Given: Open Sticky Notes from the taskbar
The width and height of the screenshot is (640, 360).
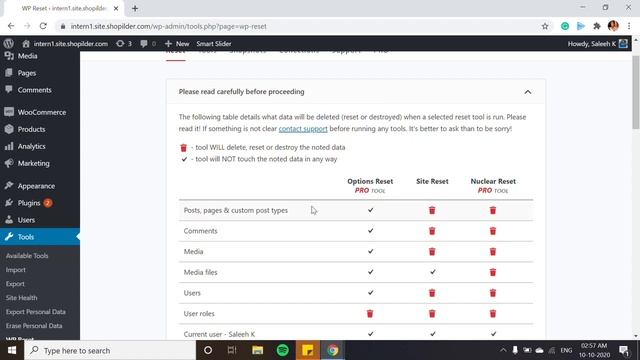Looking at the screenshot, I should point(307,350).
